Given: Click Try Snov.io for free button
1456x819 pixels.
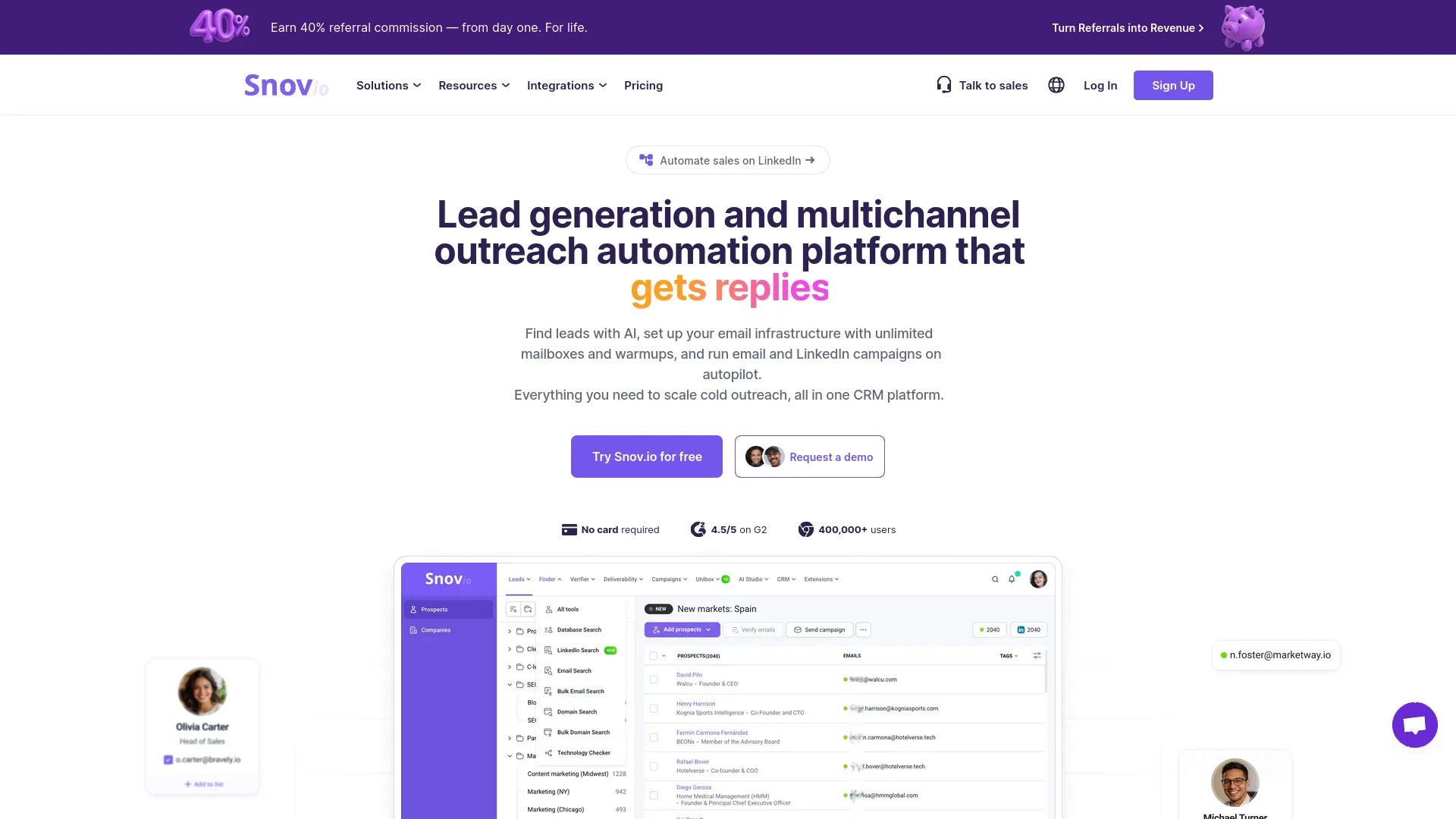Looking at the screenshot, I should [x=647, y=457].
